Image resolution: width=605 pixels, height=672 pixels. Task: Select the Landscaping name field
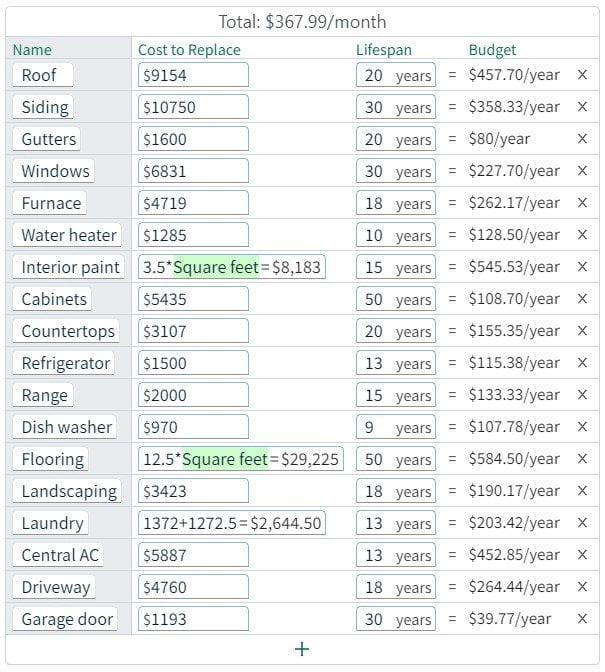[69, 491]
